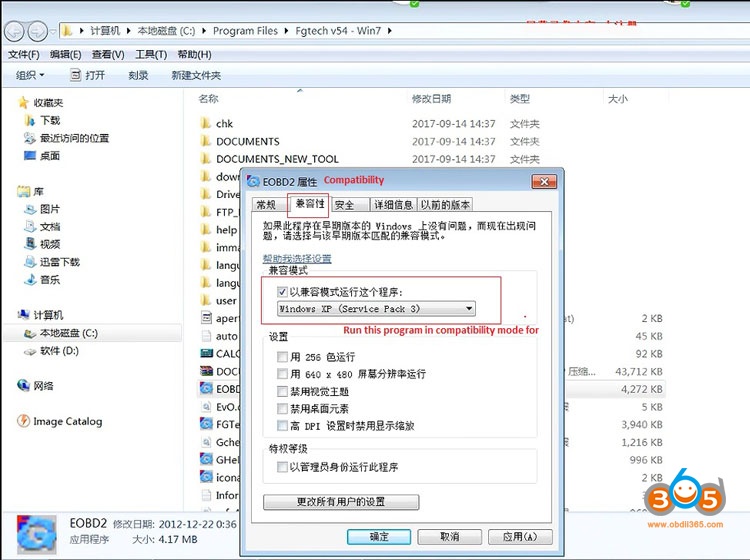Click the 打开 open toolbar button
Screen dimensions: 750x560
(x=88, y=75)
